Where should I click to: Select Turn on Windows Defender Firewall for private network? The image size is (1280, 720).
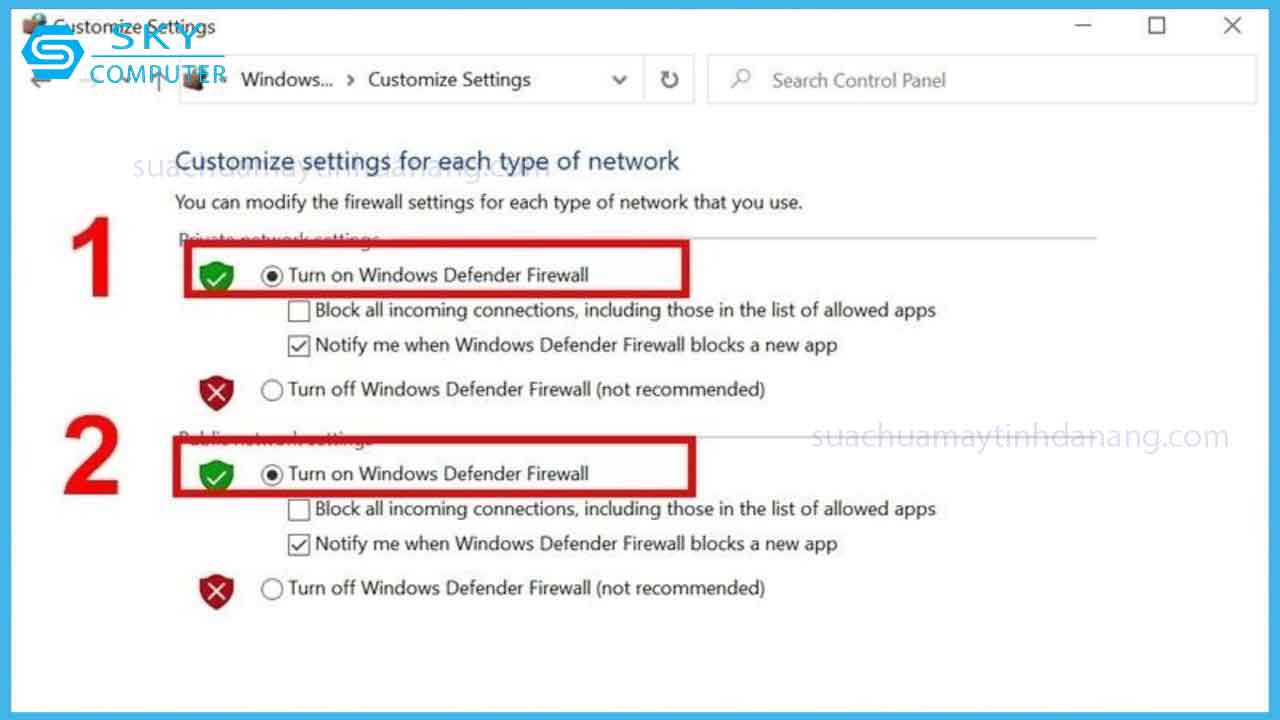click(x=271, y=275)
